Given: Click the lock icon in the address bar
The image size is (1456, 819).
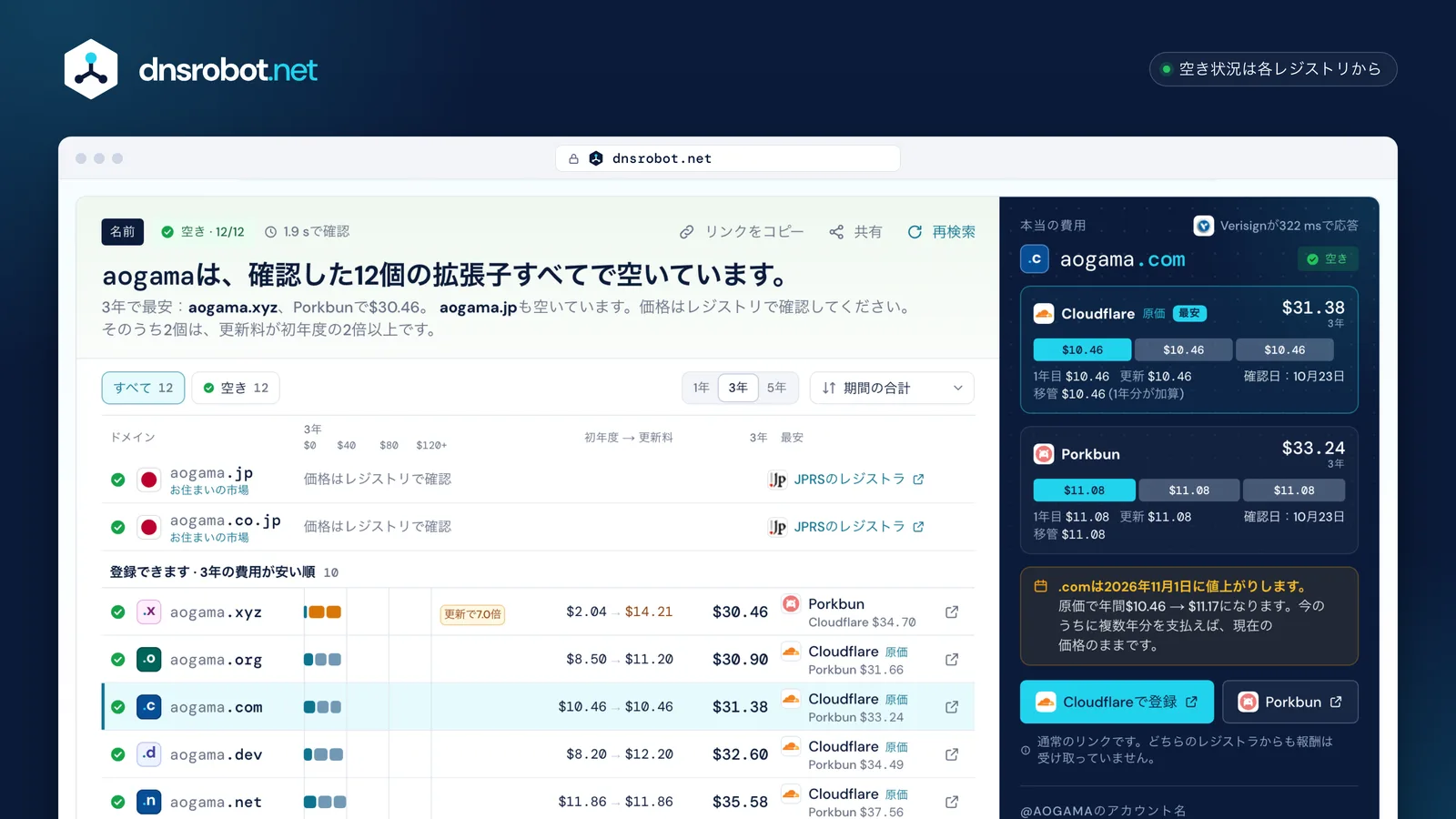Looking at the screenshot, I should (573, 158).
